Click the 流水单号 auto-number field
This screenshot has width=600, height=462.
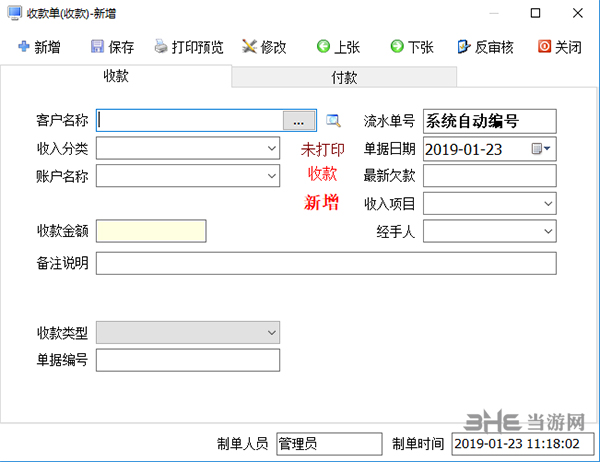pos(490,121)
